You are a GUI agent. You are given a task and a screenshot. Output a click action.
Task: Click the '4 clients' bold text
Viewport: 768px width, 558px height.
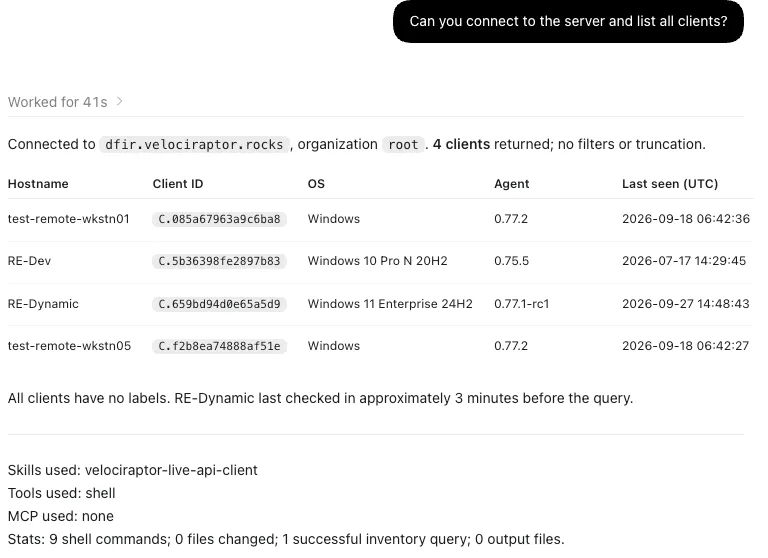pos(461,144)
